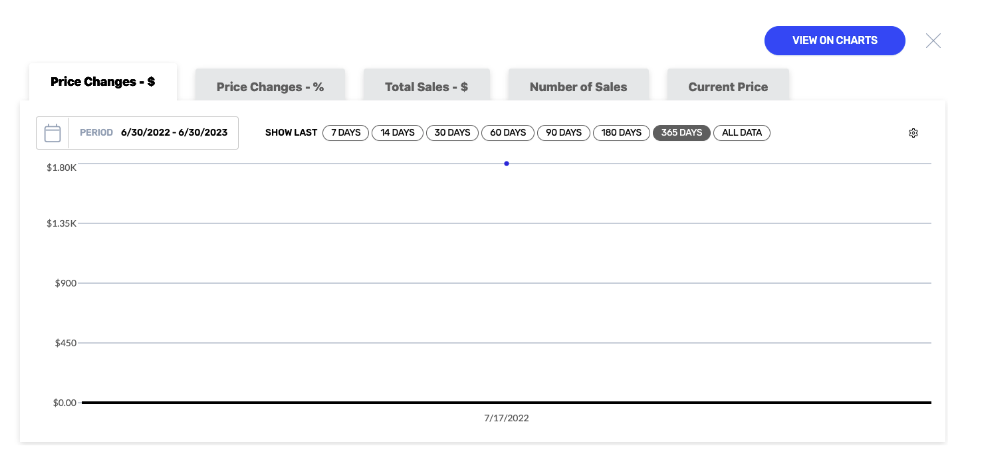
Task: Choose the 60 DAYS period pill
Action: [x=508, y=133]
